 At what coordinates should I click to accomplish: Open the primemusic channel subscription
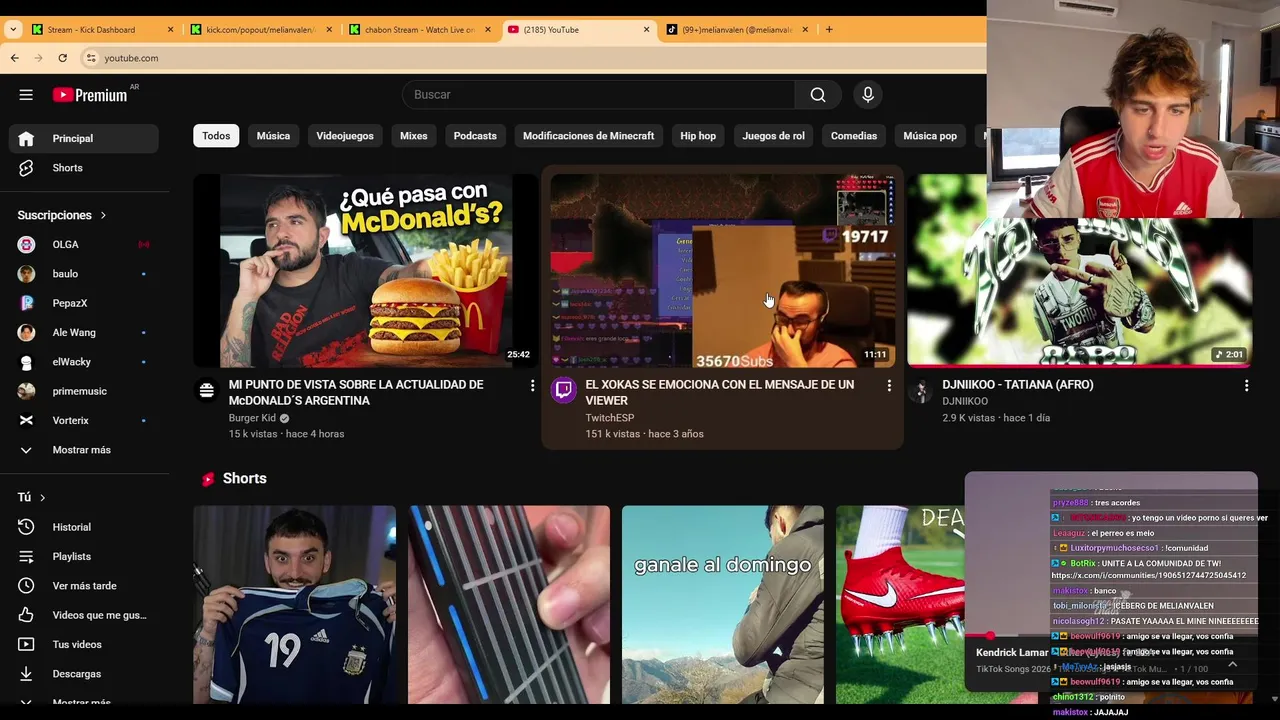tap(84, 391)
